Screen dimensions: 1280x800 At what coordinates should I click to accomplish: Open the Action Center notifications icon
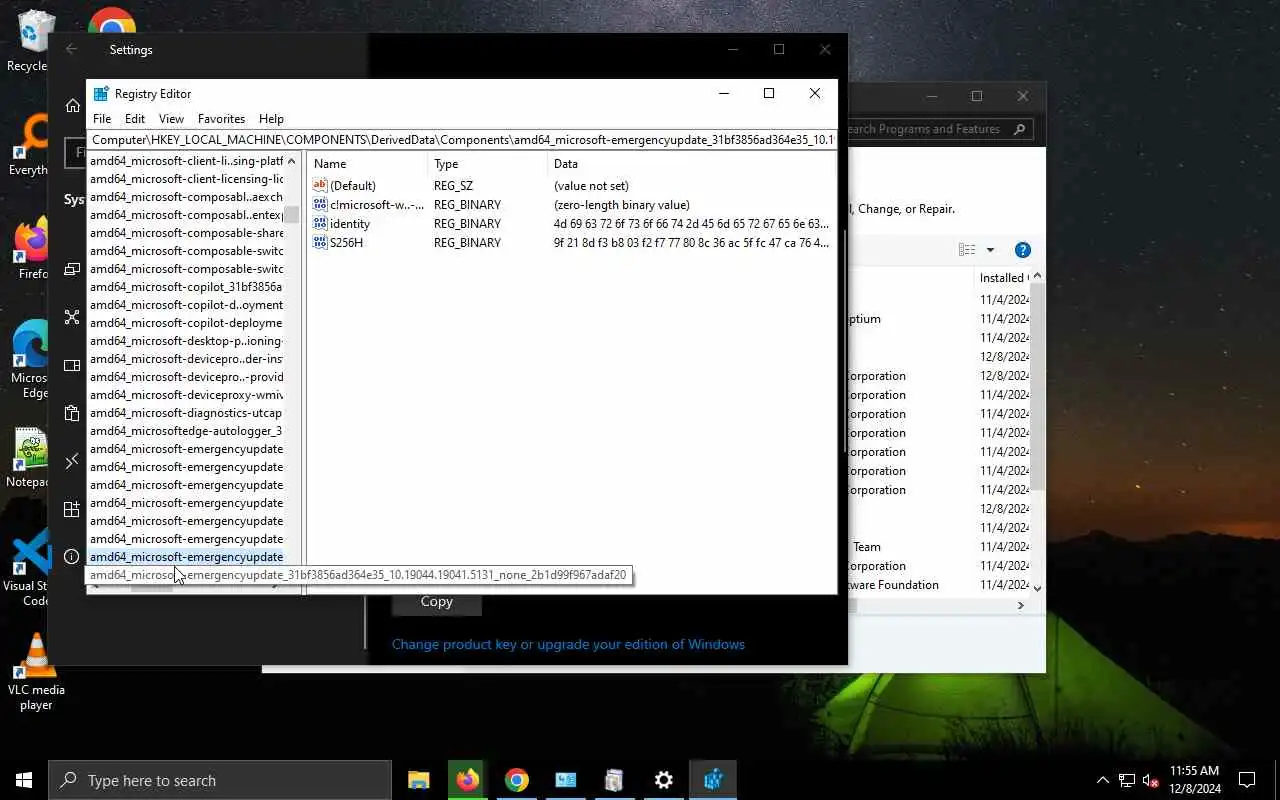pyautogui.click(x=1247, y=780)
